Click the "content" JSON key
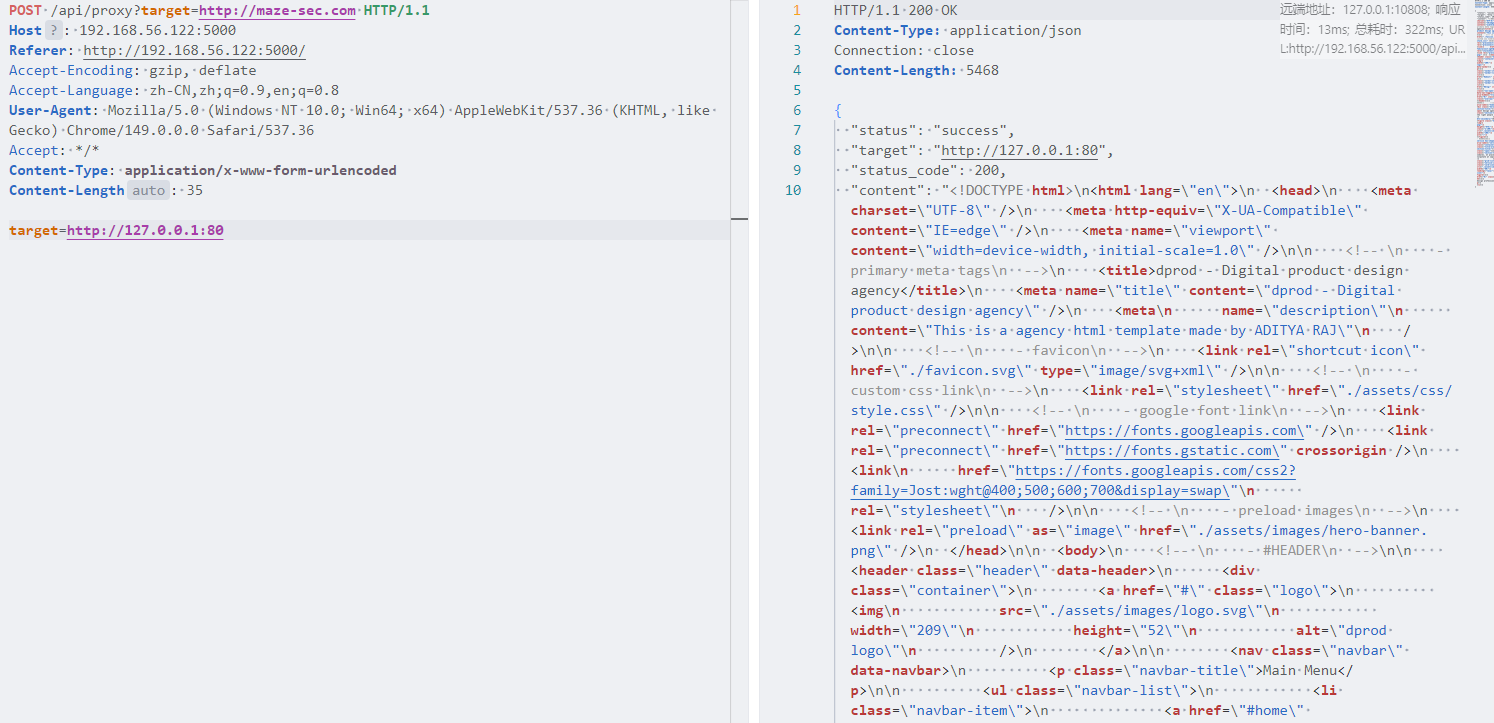Viewport: 1494px width, 723px height. point(887,190)
